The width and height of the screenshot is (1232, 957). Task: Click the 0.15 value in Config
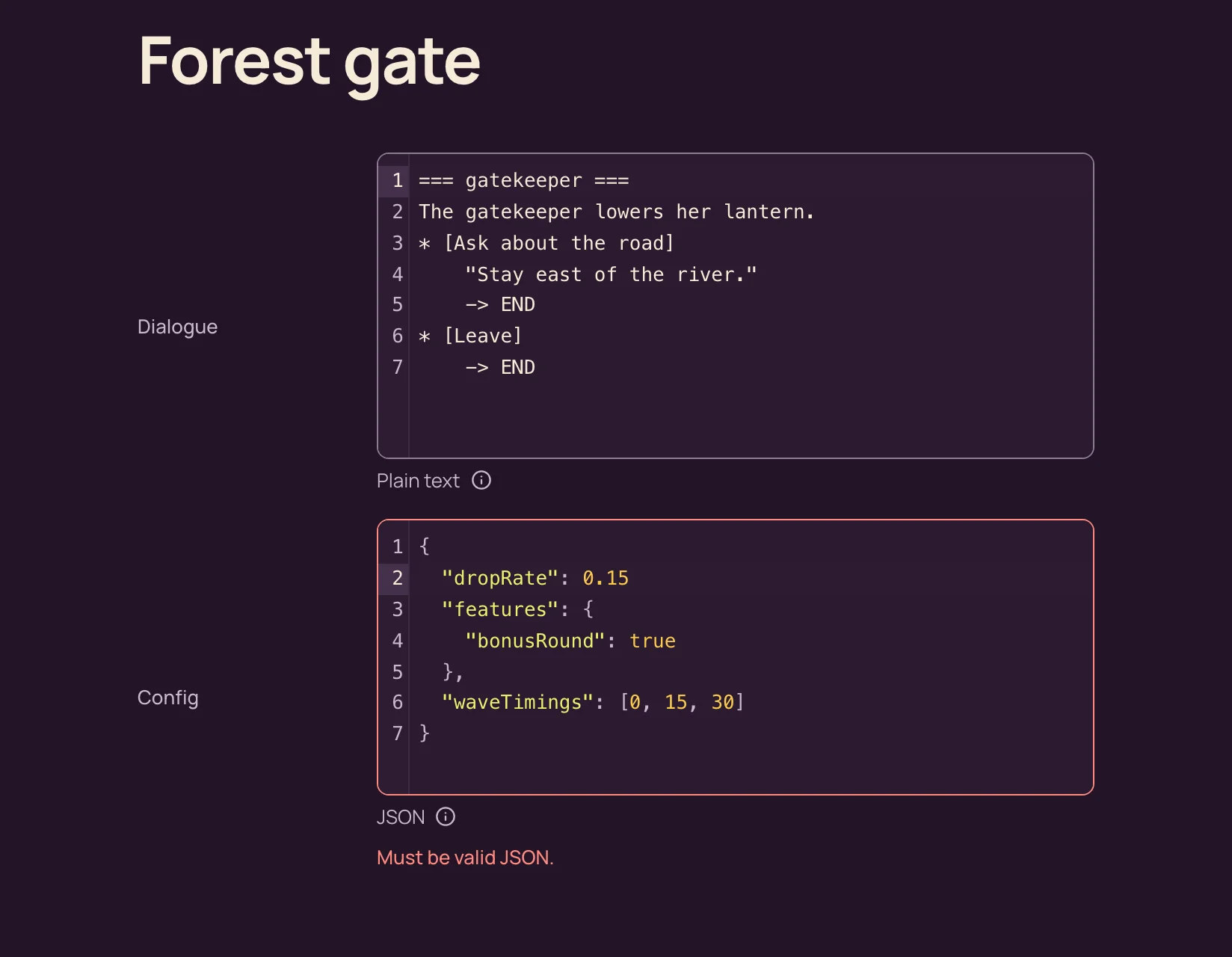click(x=606, y=578)
